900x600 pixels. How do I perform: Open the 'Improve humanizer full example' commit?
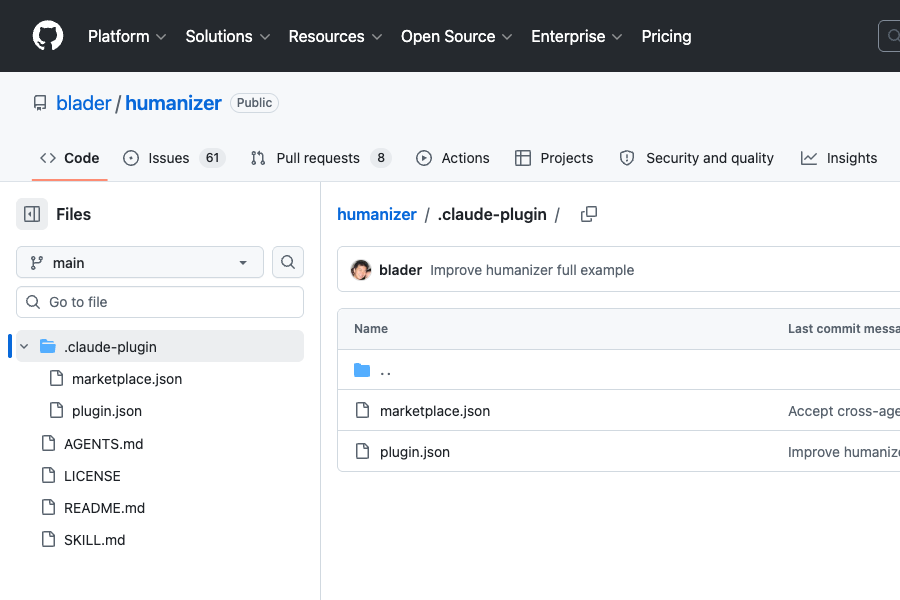pyautogui.click(x=532, y=270)
